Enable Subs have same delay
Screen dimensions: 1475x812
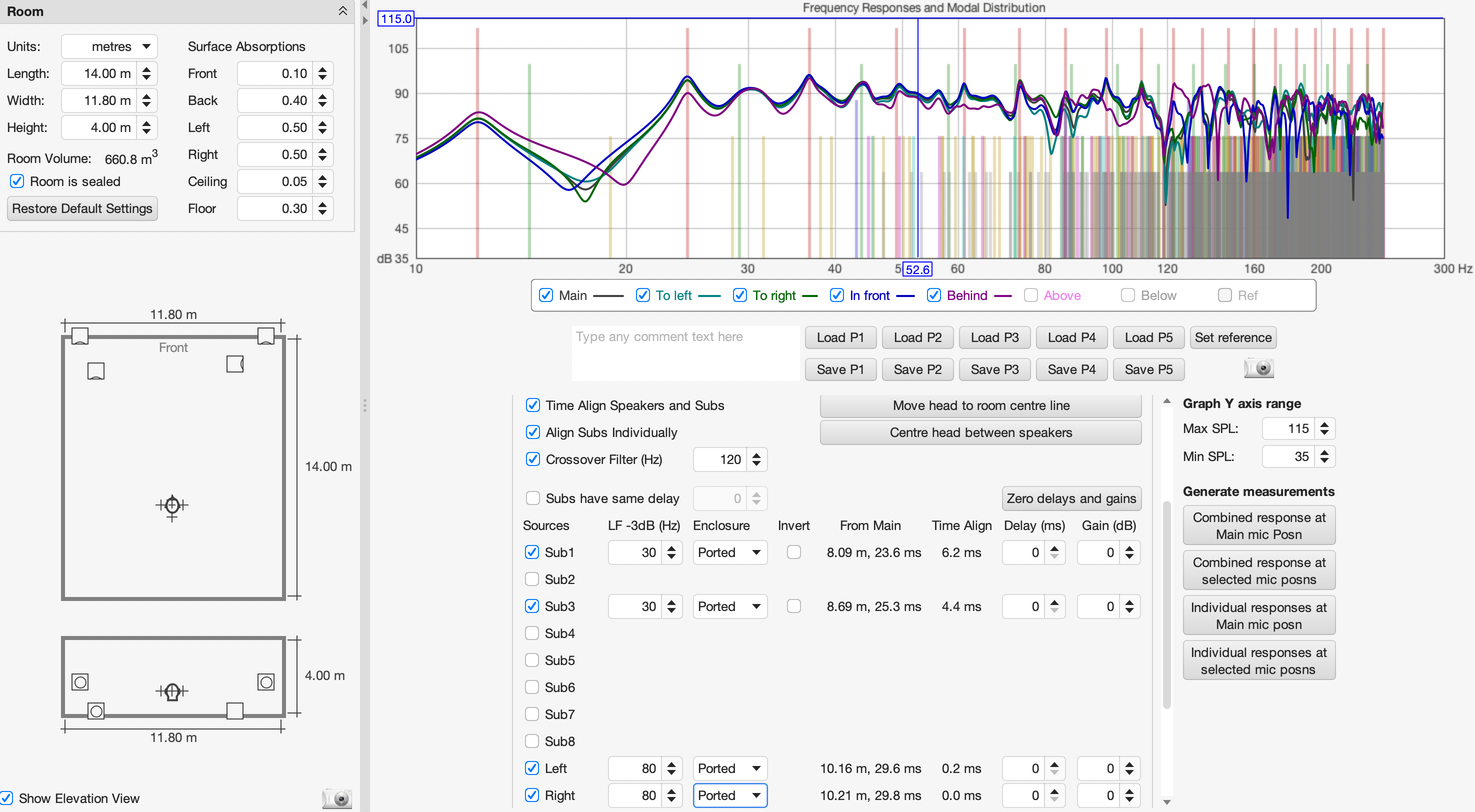point(532,498)
